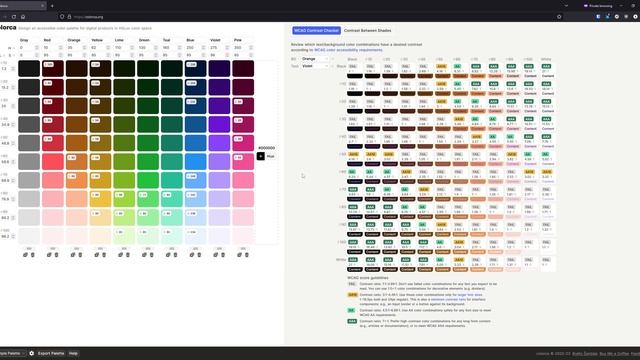Screen dimensions: 640x360
Task: Delete the Yellow column using its trash icon
Action: (x=104, y=255)
